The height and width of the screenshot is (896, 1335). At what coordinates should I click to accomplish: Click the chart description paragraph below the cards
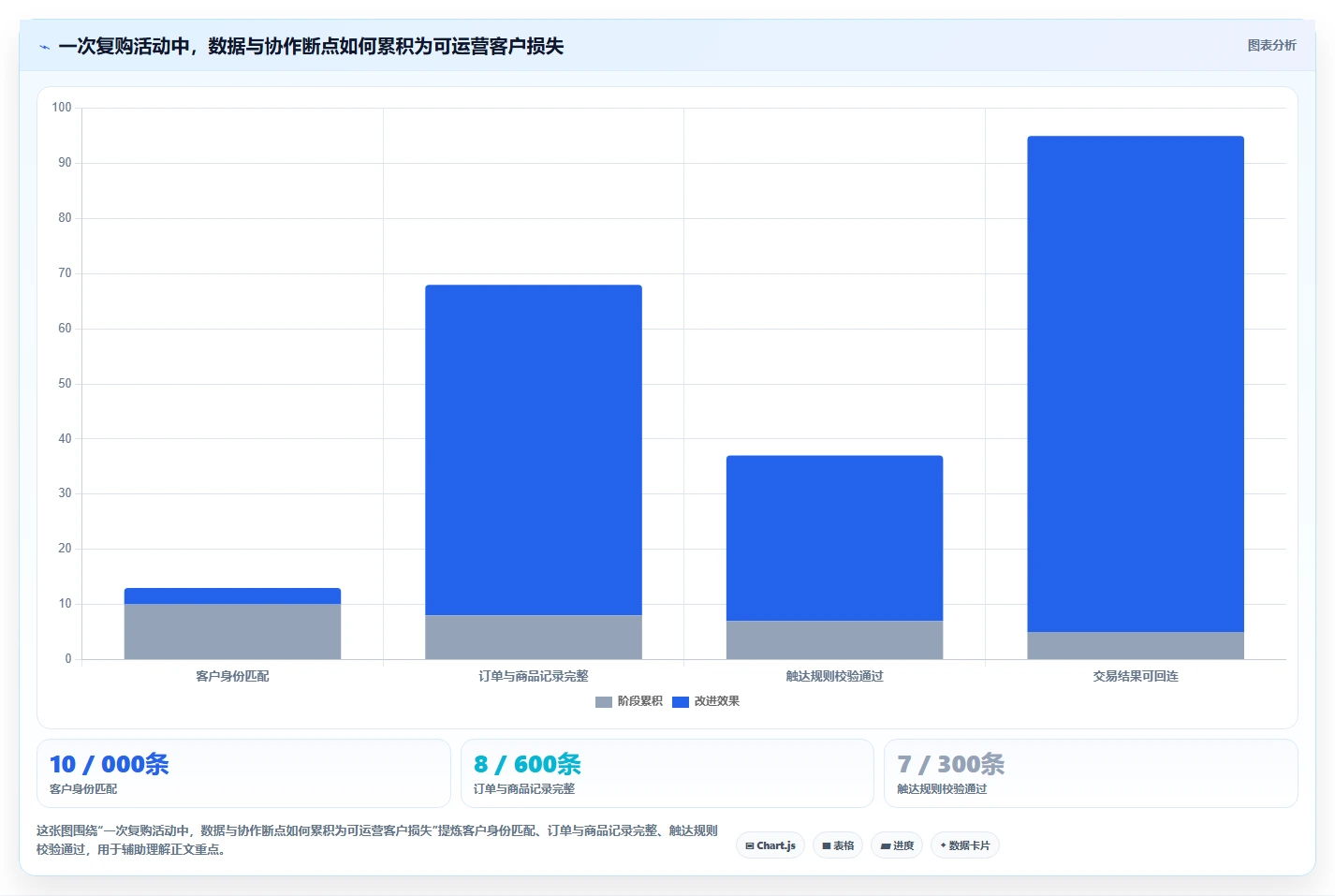377,840
